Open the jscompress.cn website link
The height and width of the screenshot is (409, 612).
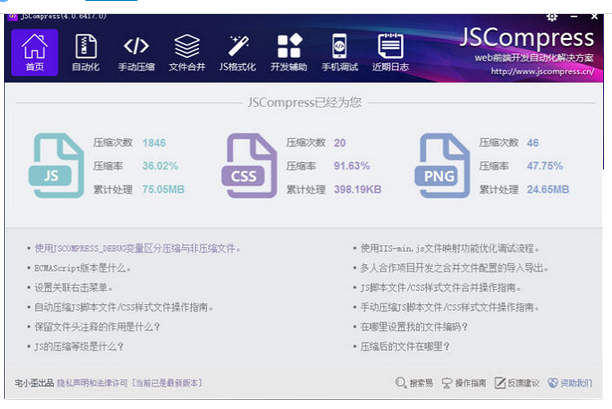click(543, 71)
